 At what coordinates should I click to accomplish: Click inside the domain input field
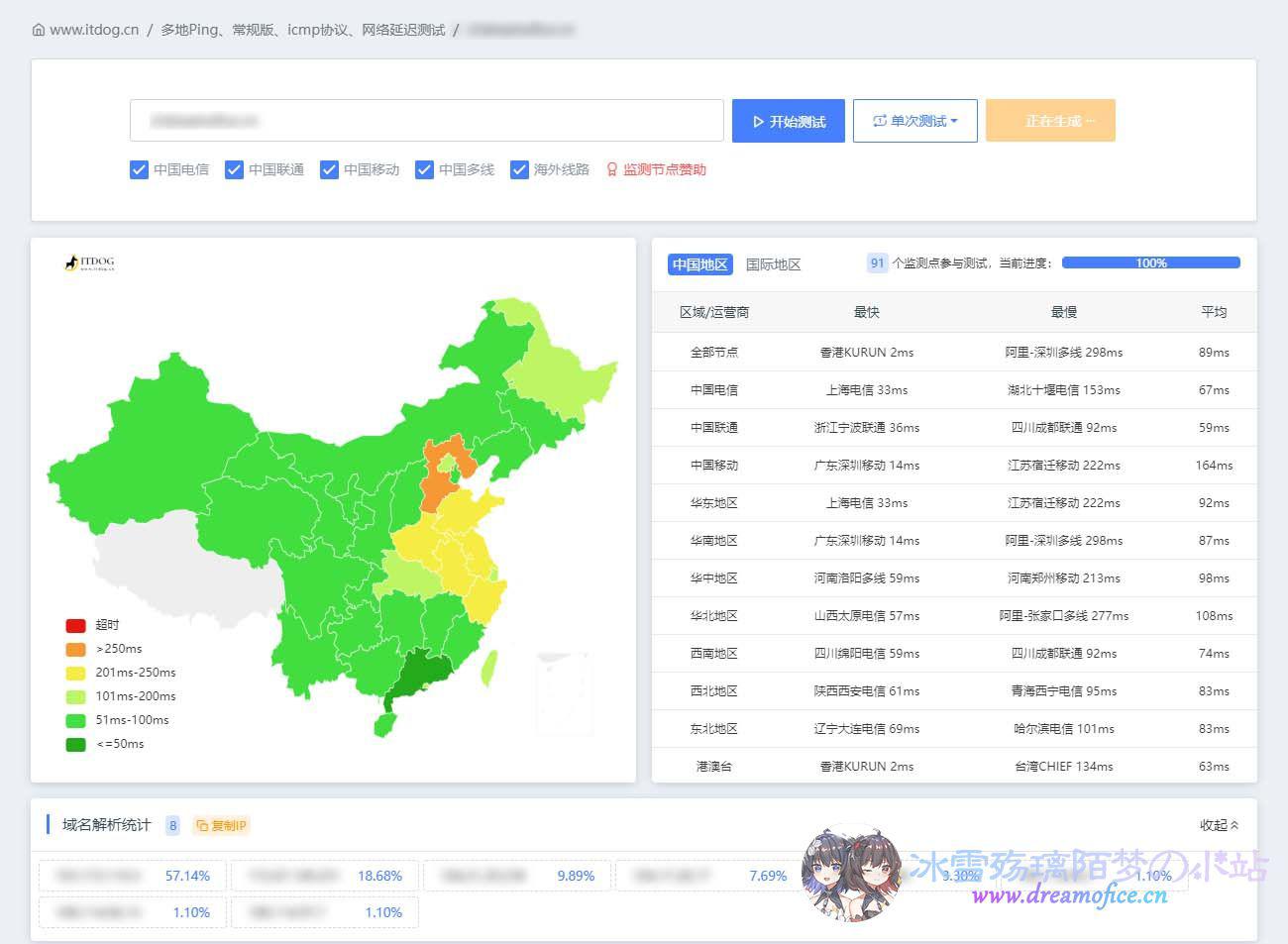click(426, 120)
